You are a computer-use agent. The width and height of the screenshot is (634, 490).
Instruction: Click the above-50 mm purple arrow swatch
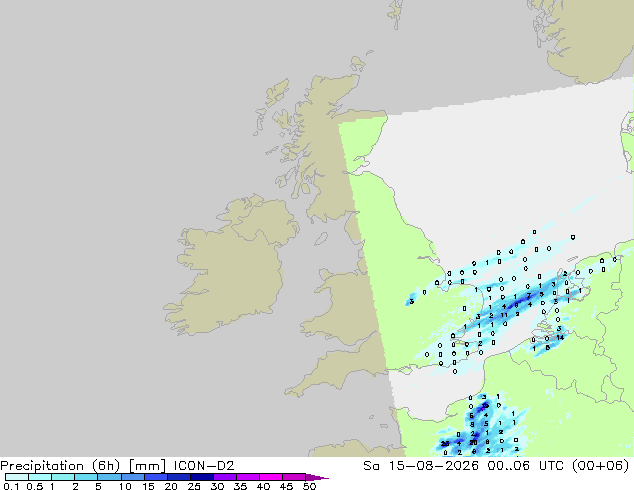click(317, 477)
